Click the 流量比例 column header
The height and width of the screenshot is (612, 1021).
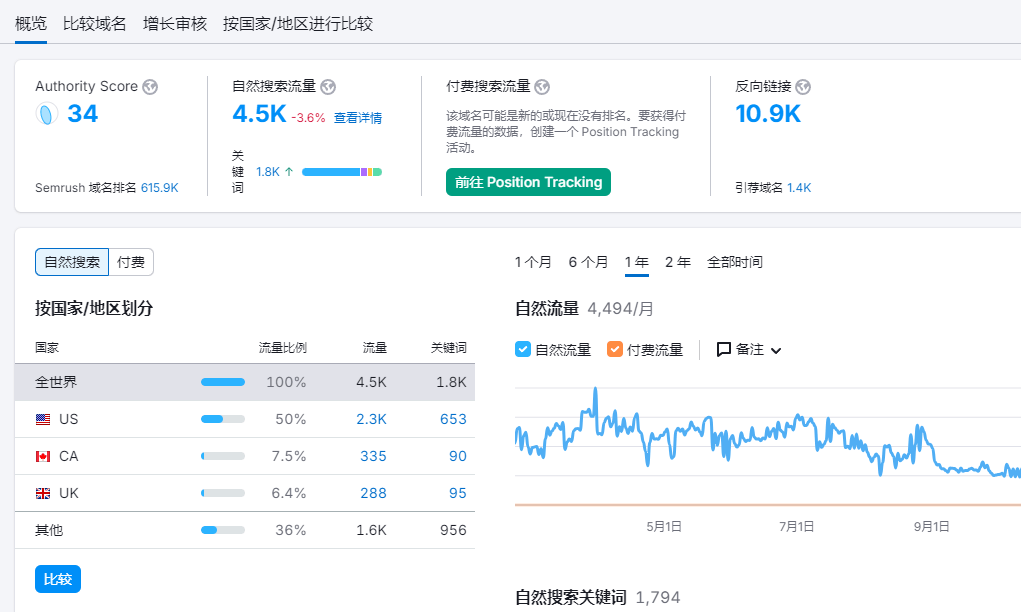click(283, 348)
